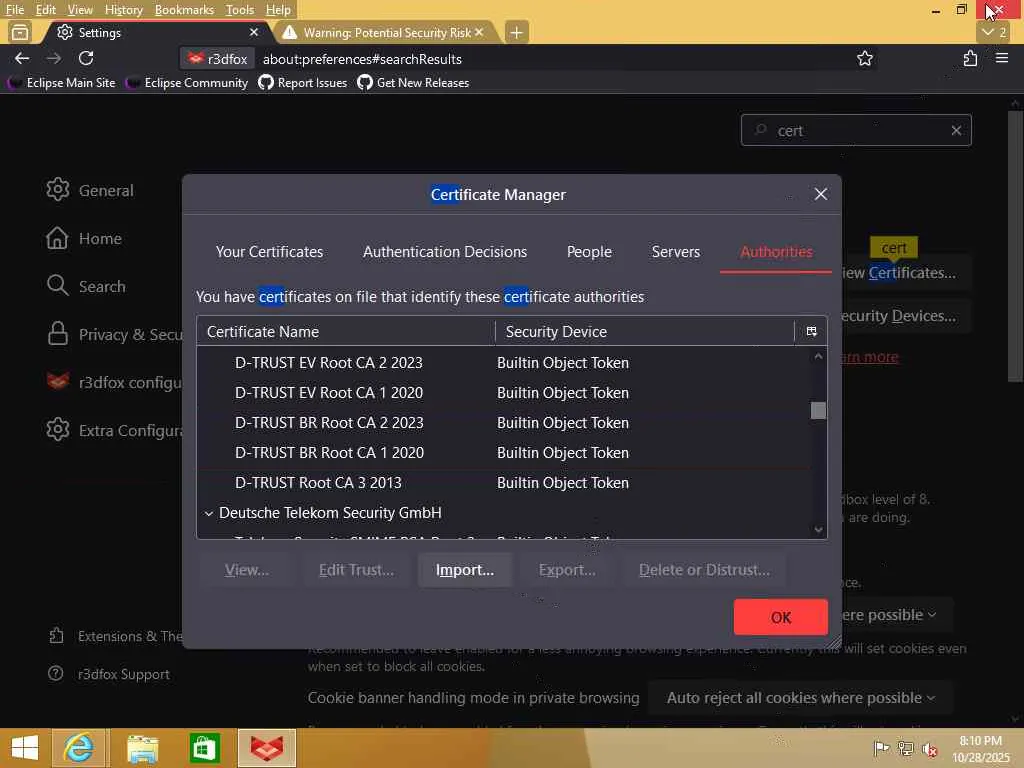Open the Get New Releases bookmark
Screen dimensions: 1024x768
tap(413, 83)
